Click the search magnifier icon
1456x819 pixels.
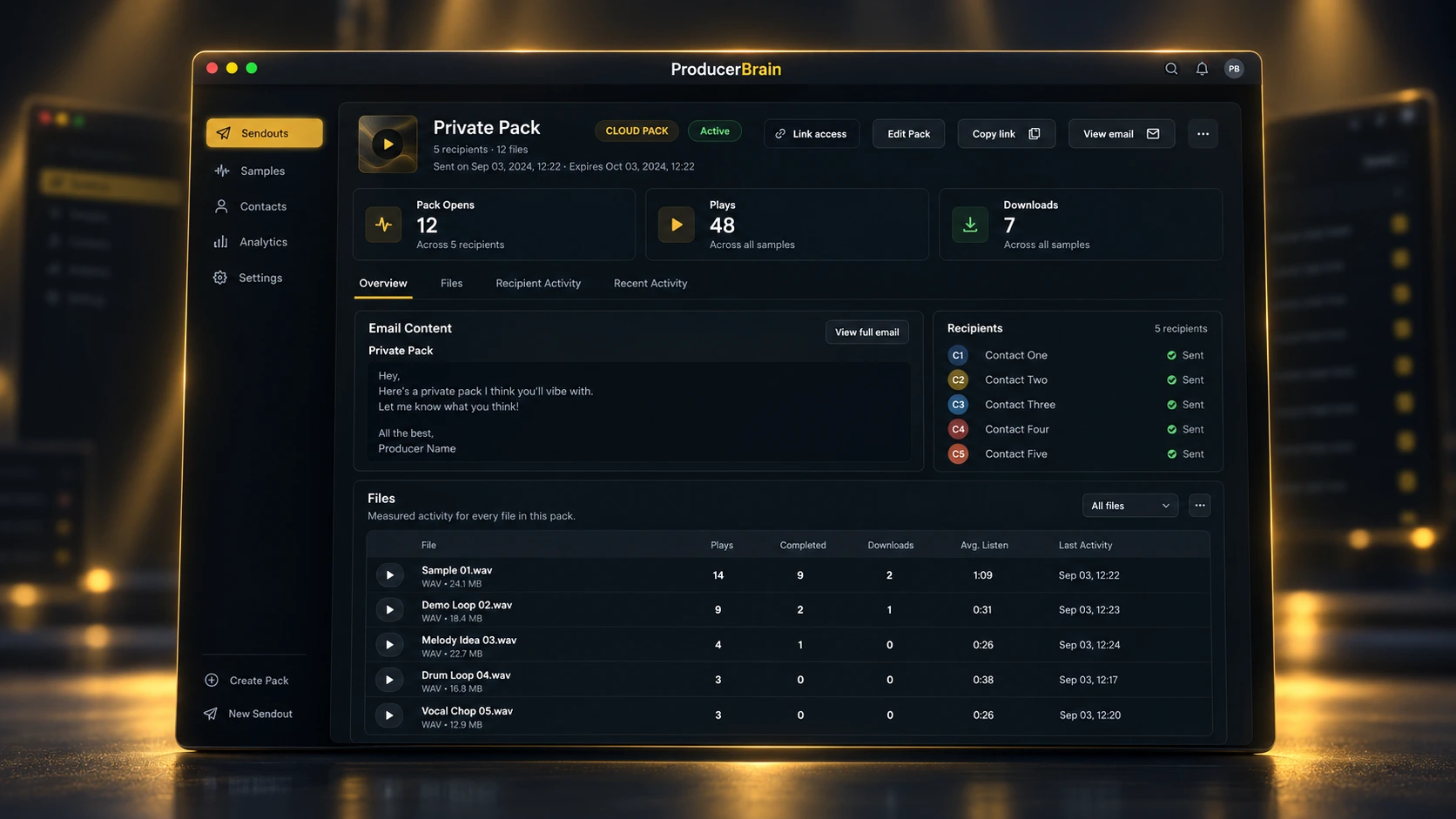pos(1171,69)
